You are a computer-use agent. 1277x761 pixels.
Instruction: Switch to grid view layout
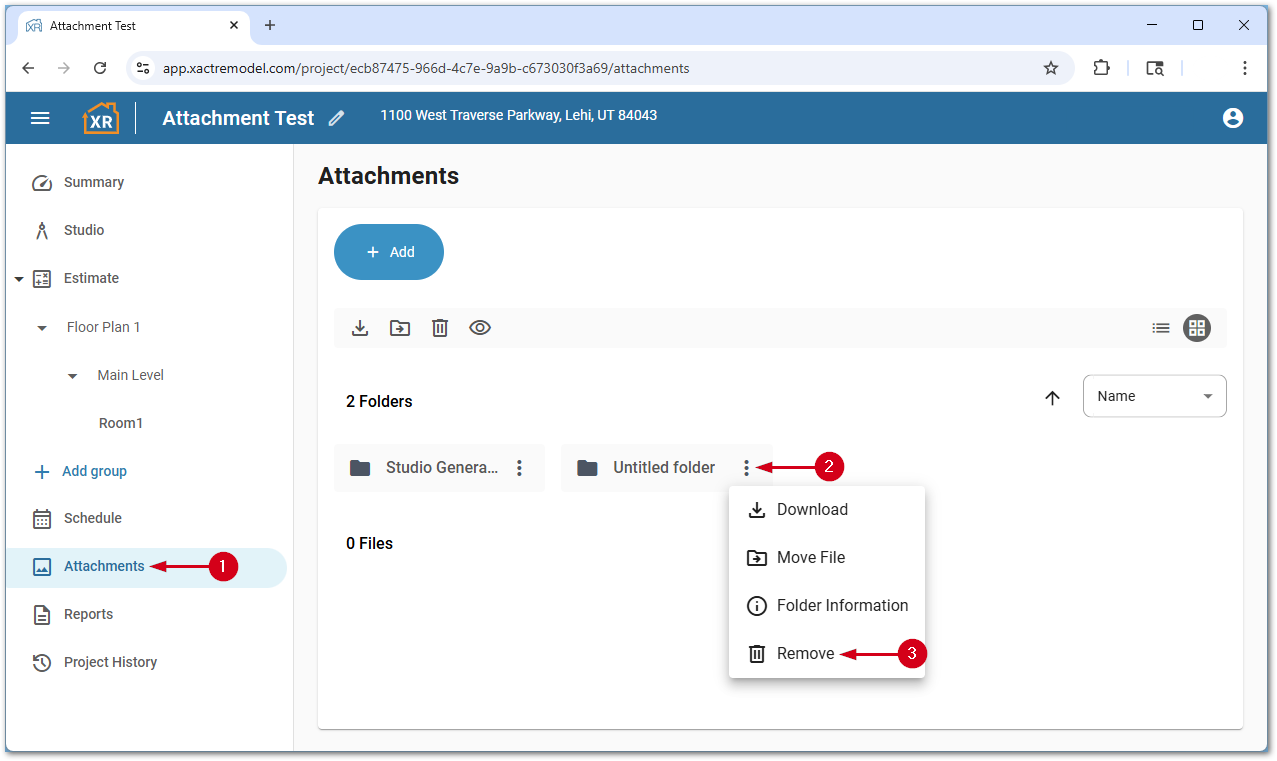(1196, 328)
